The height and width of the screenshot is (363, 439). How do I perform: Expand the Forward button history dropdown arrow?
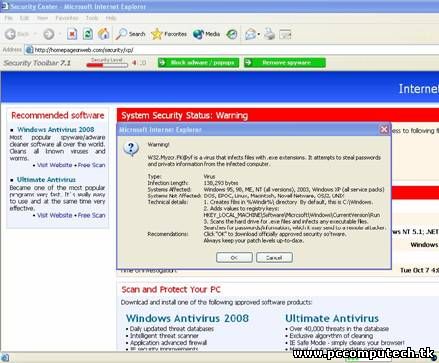pyautogui.click(x=59, y=34)
